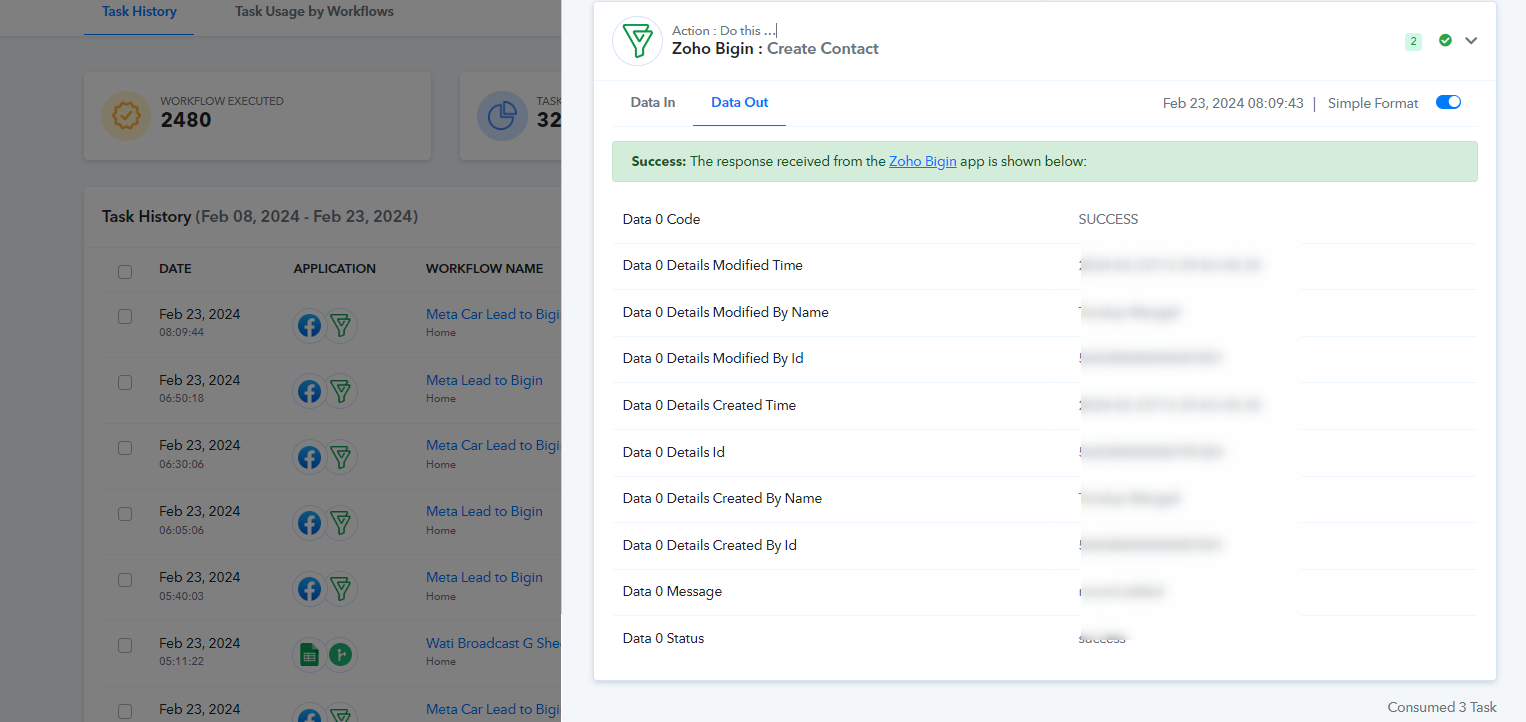Viewport: 1526px width, 722px height.
Task: Click Google Sheets icon in the 05:11:22 row
Action: click(309, 655)
